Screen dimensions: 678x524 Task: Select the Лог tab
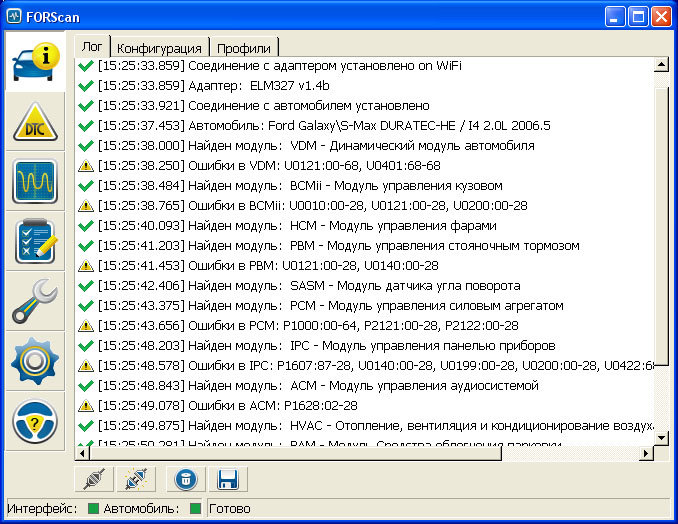[x=90, y=46]
